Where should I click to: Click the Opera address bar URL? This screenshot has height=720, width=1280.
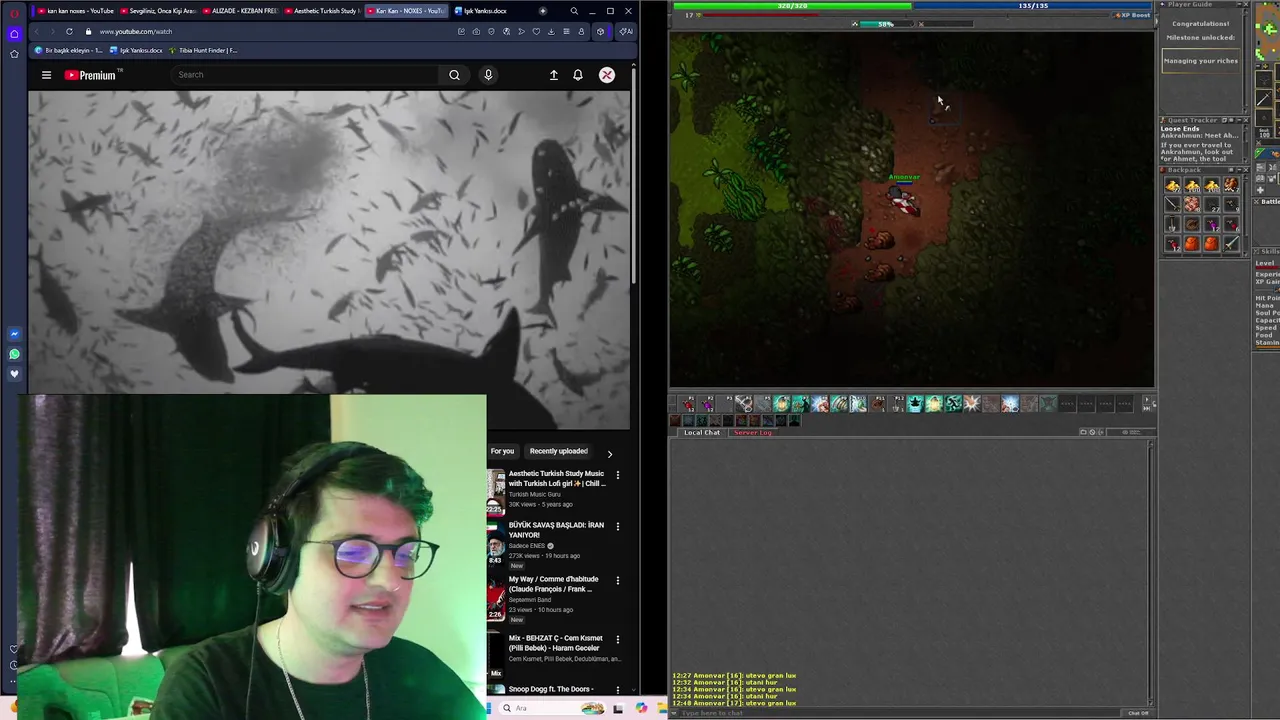tap(136, 31)
